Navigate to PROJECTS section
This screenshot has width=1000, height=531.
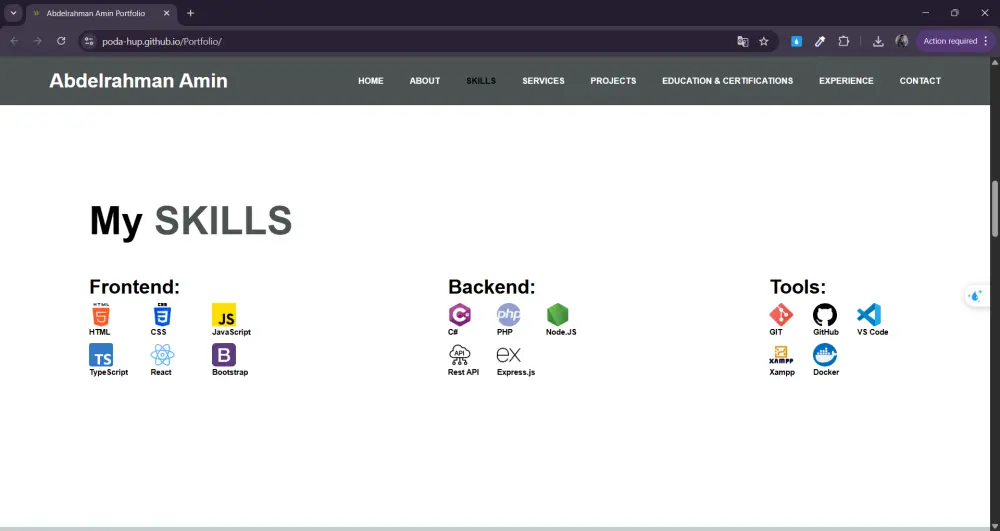(x=614, y=81)
